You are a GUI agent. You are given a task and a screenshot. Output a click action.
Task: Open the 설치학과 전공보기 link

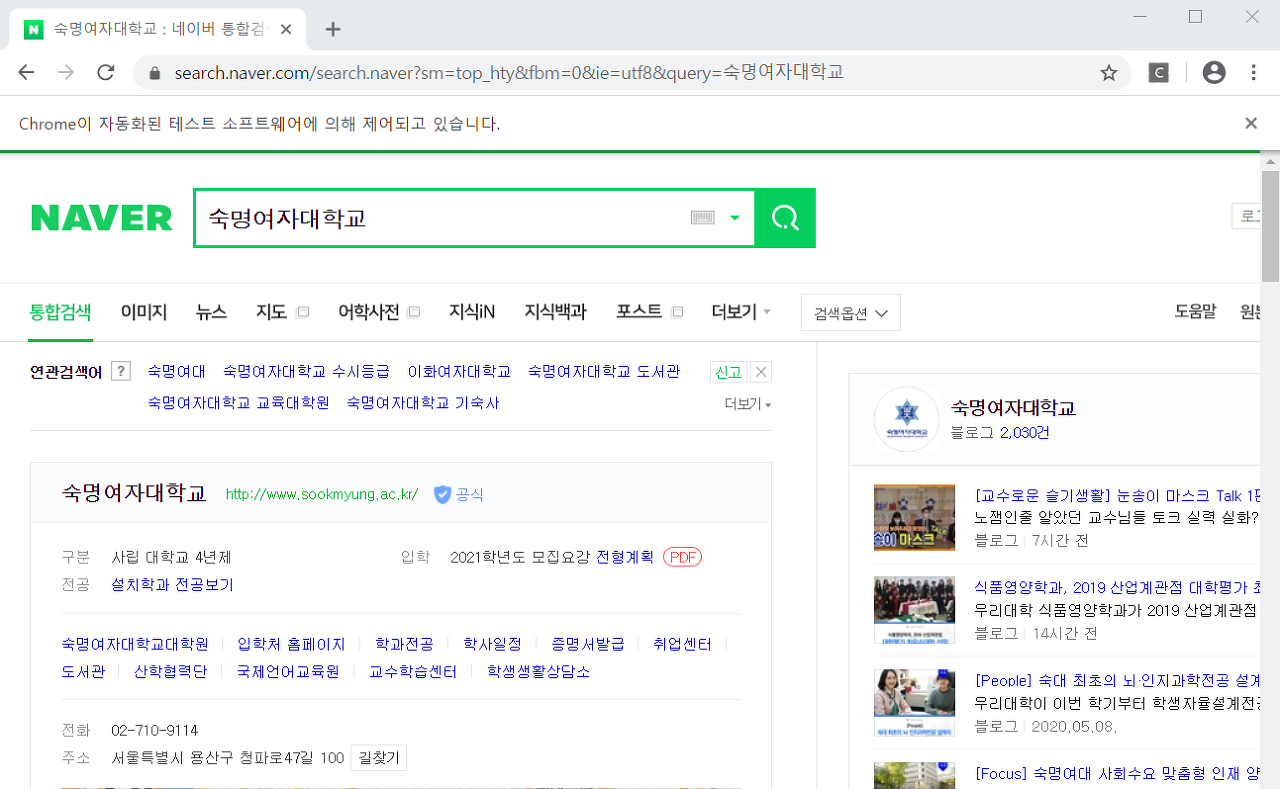(x=172, y=584)
